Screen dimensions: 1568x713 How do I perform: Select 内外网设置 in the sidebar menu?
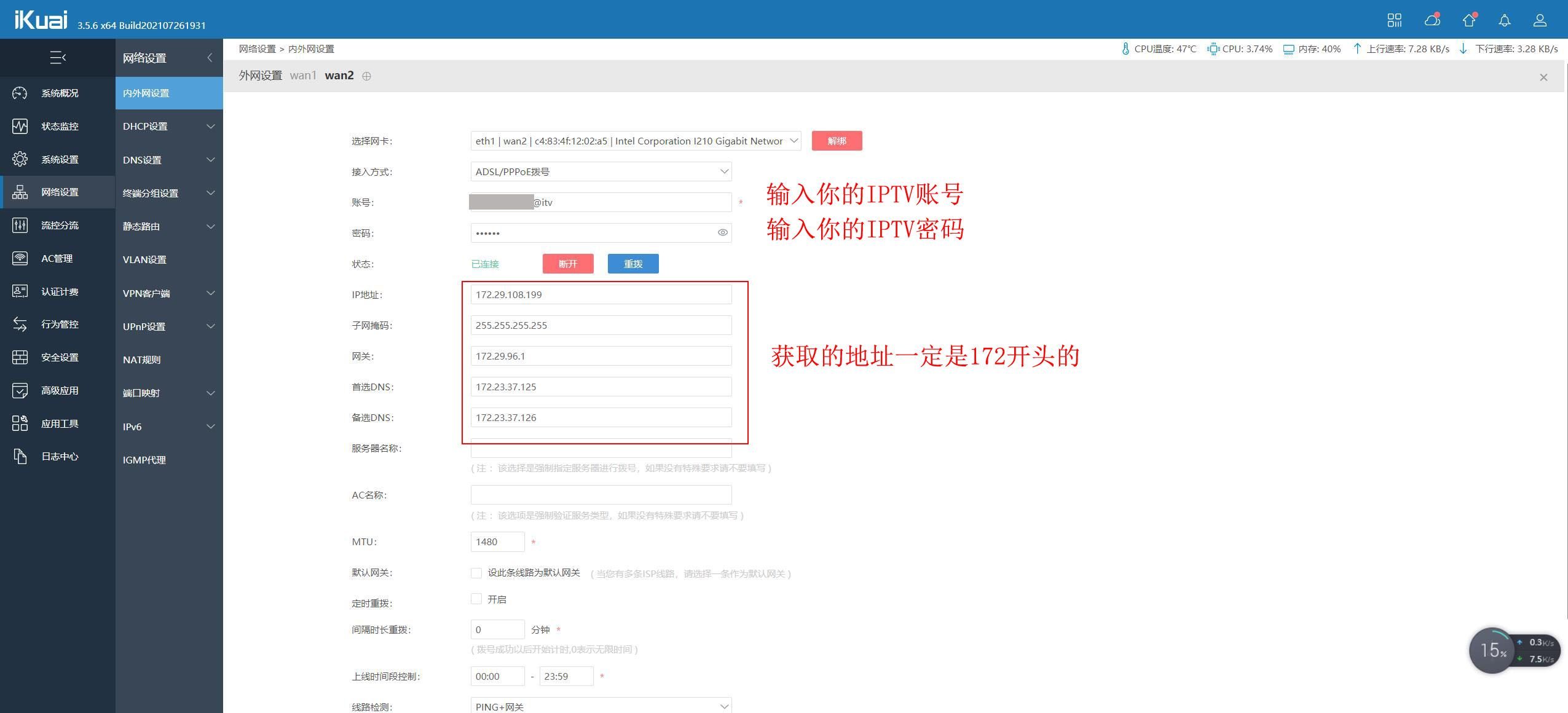click(x=168, y=93)
